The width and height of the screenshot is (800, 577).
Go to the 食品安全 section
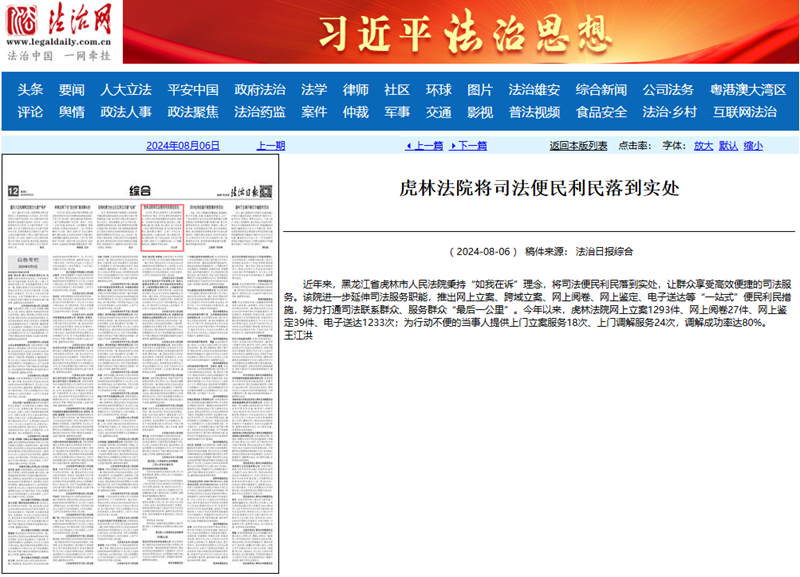pos(601,112)
